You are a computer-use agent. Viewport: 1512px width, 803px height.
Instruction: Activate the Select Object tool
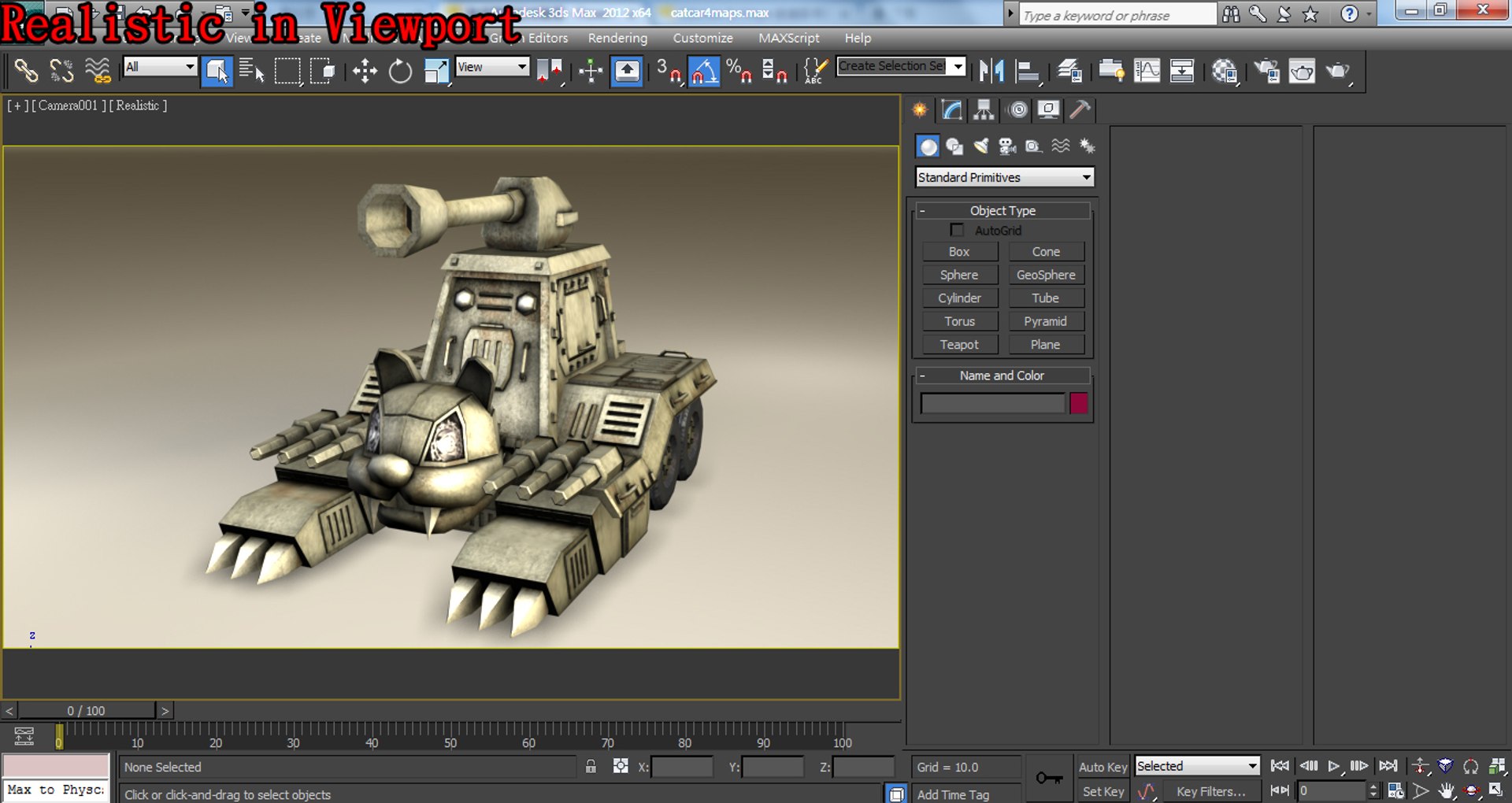[x=217, y=72]
